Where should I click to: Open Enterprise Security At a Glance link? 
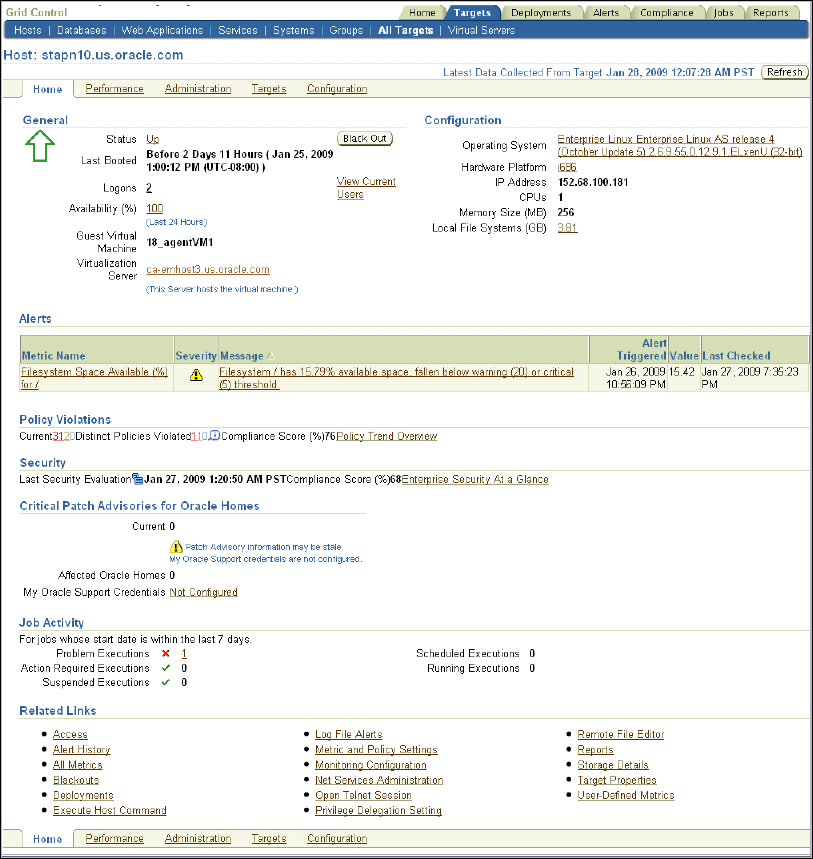click(474, 479)
